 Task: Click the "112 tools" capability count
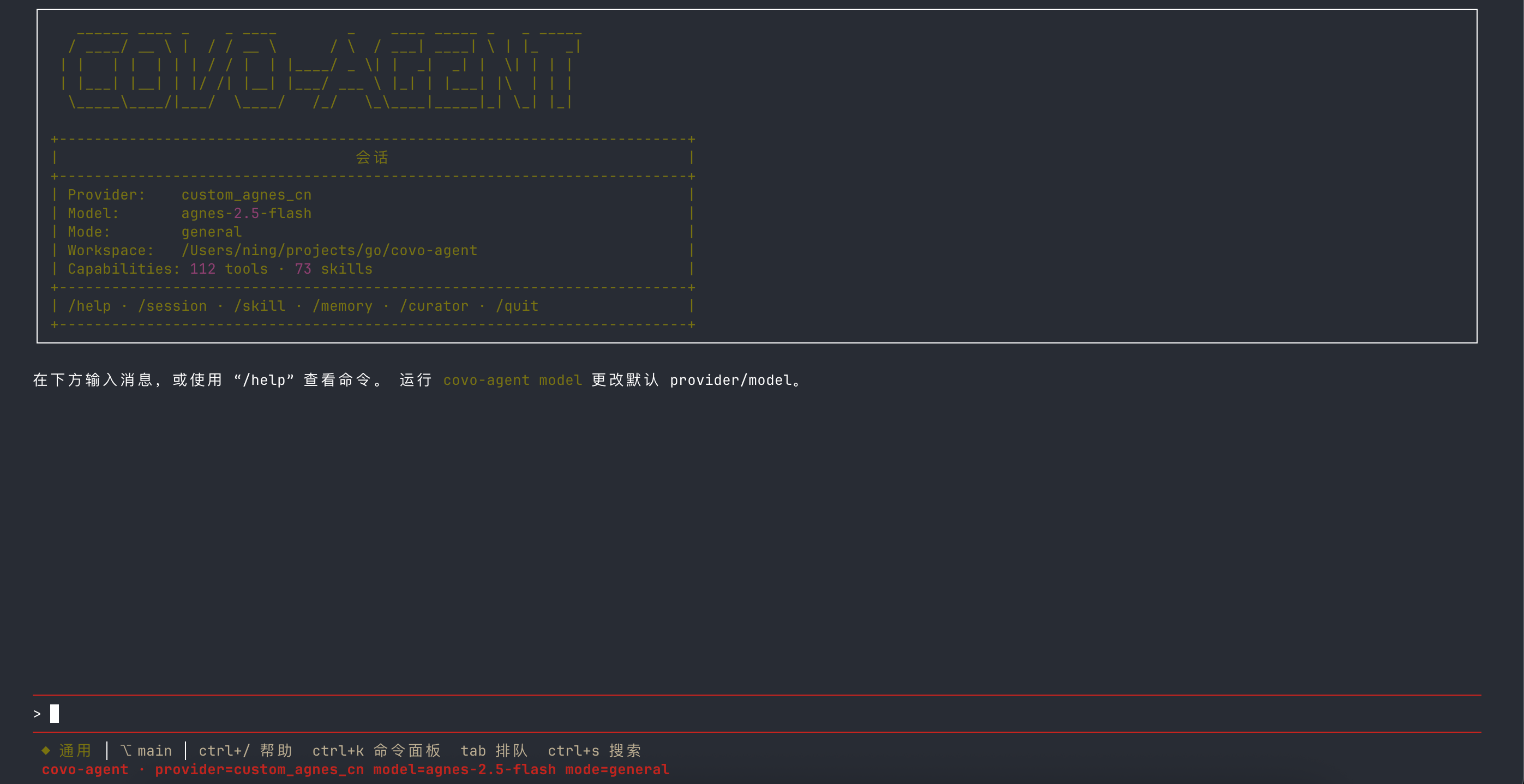click(x=229, y=269)
